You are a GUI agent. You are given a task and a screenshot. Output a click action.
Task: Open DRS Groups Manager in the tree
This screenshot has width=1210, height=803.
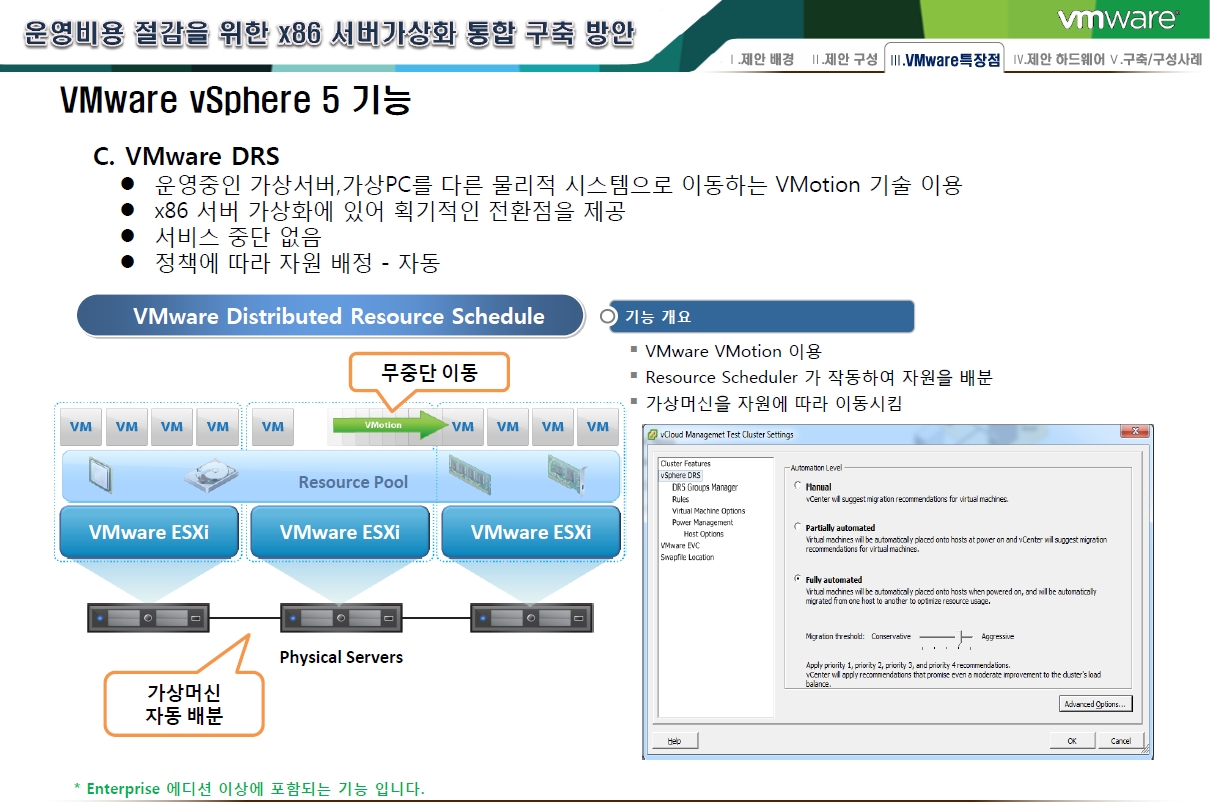705,487
